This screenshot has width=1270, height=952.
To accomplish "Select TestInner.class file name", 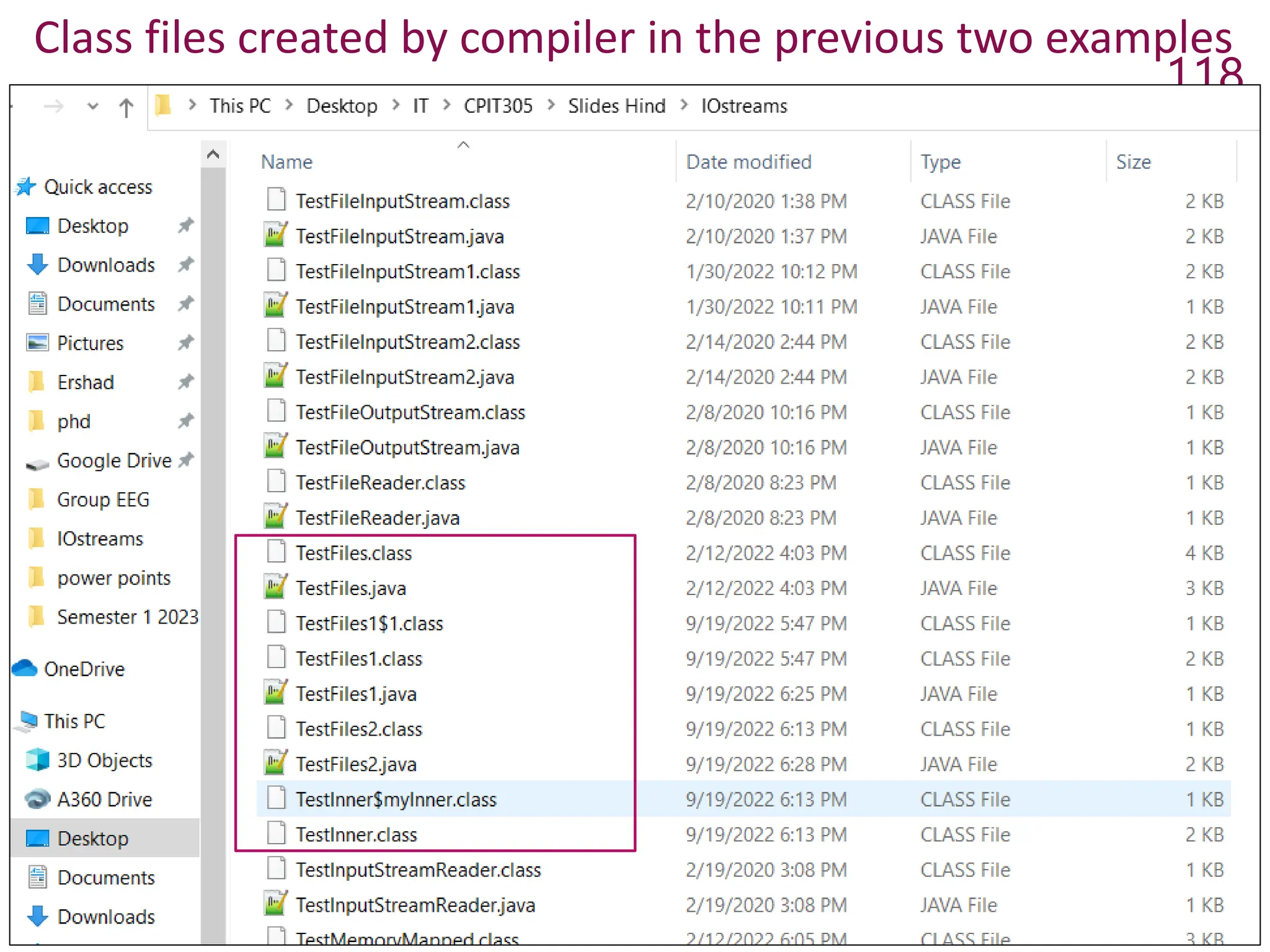I will [x=356, y=835].
